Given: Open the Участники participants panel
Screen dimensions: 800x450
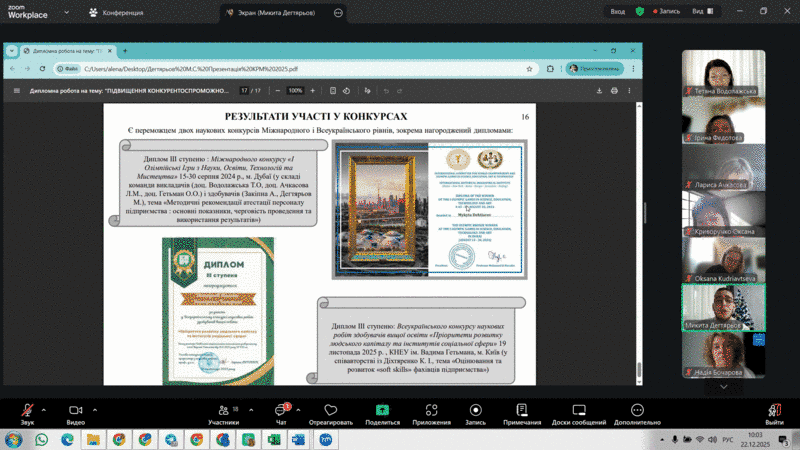Looking at the screenshot, I should [222, 411].
